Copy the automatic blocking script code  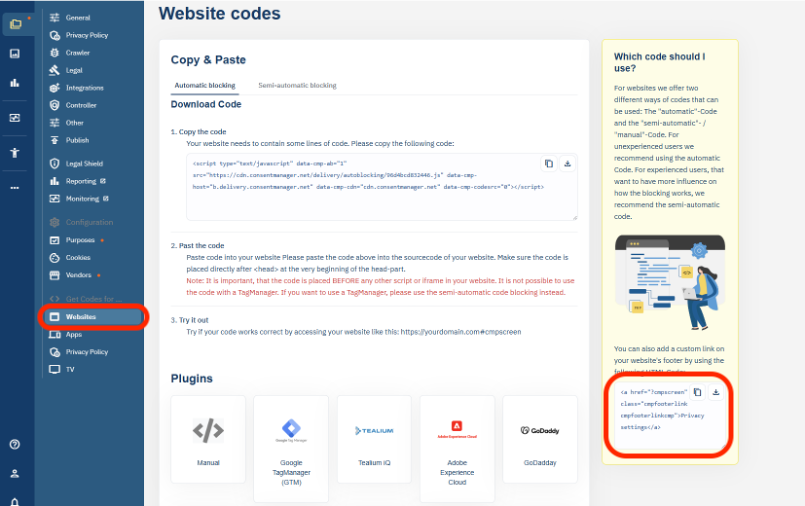pos(549,164)
